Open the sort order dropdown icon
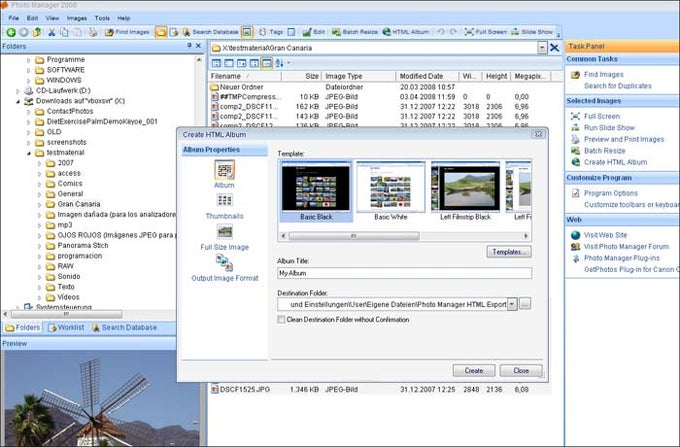680x447 pixels. [281, 63]
